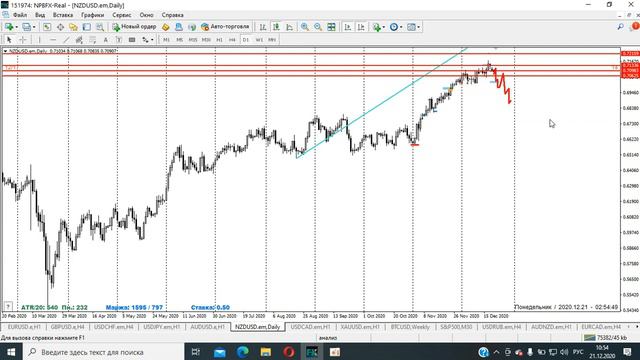This screenshot has height=360, width=640.
Task: Switch to BTCUSD,Weekly chart tab
Action: point(410,327)
